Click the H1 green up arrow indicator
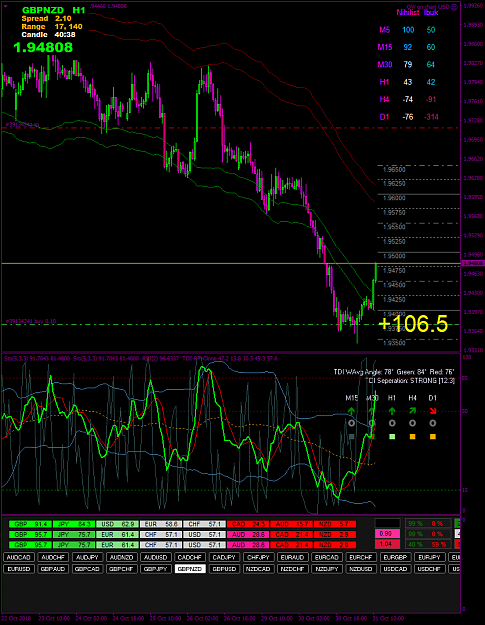The height and width of the screenshot is (625, 485). (392, 411)
